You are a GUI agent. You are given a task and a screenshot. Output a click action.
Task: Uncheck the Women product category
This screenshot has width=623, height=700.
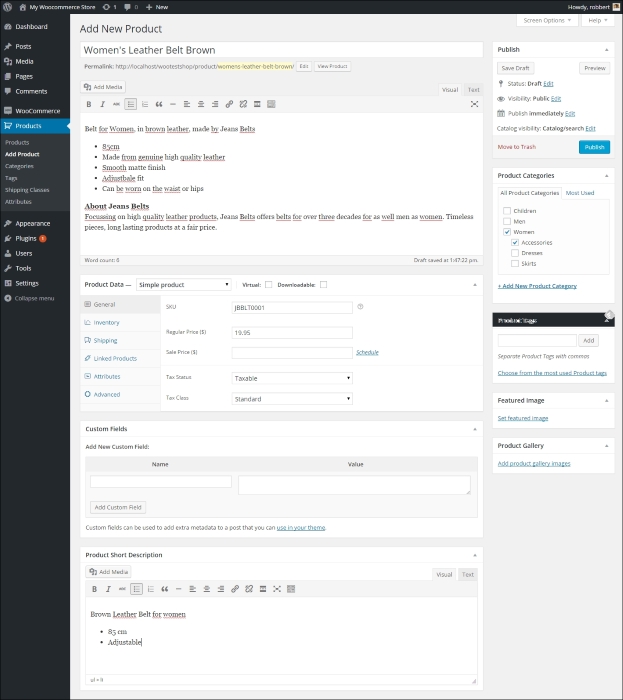[x=507, y=232]
